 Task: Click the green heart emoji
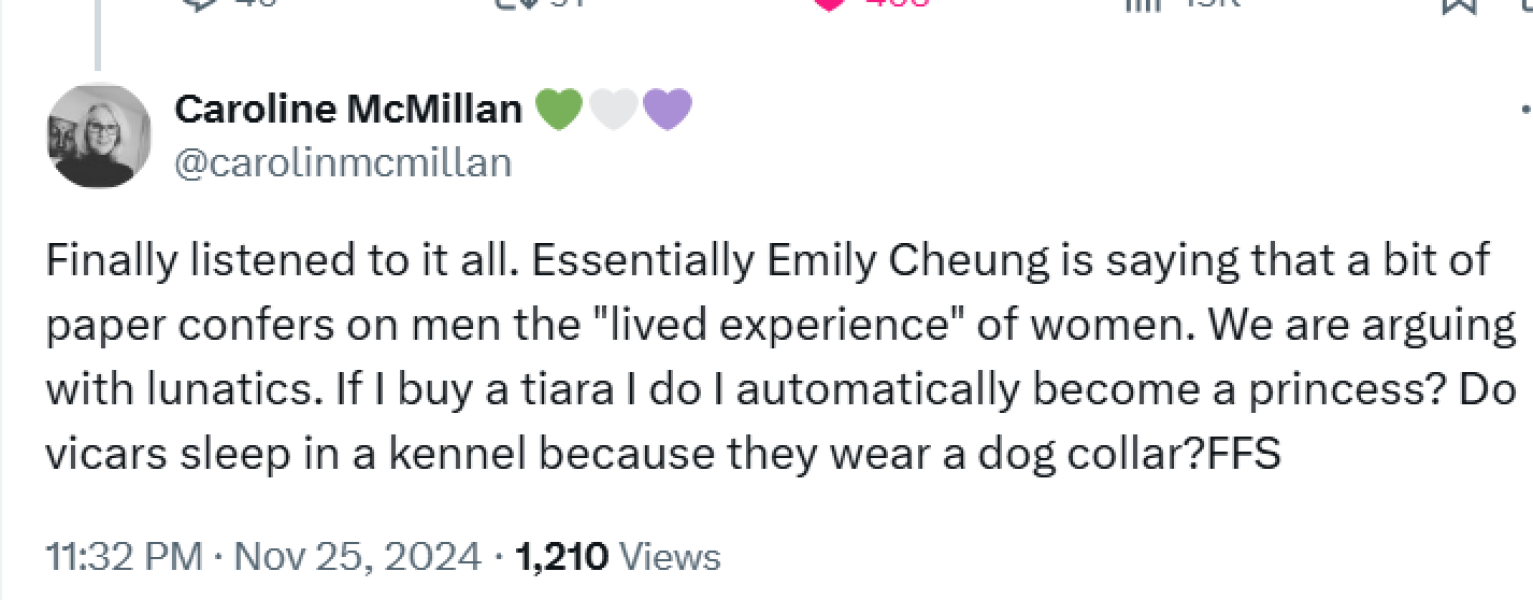click(x=559, y=110)
